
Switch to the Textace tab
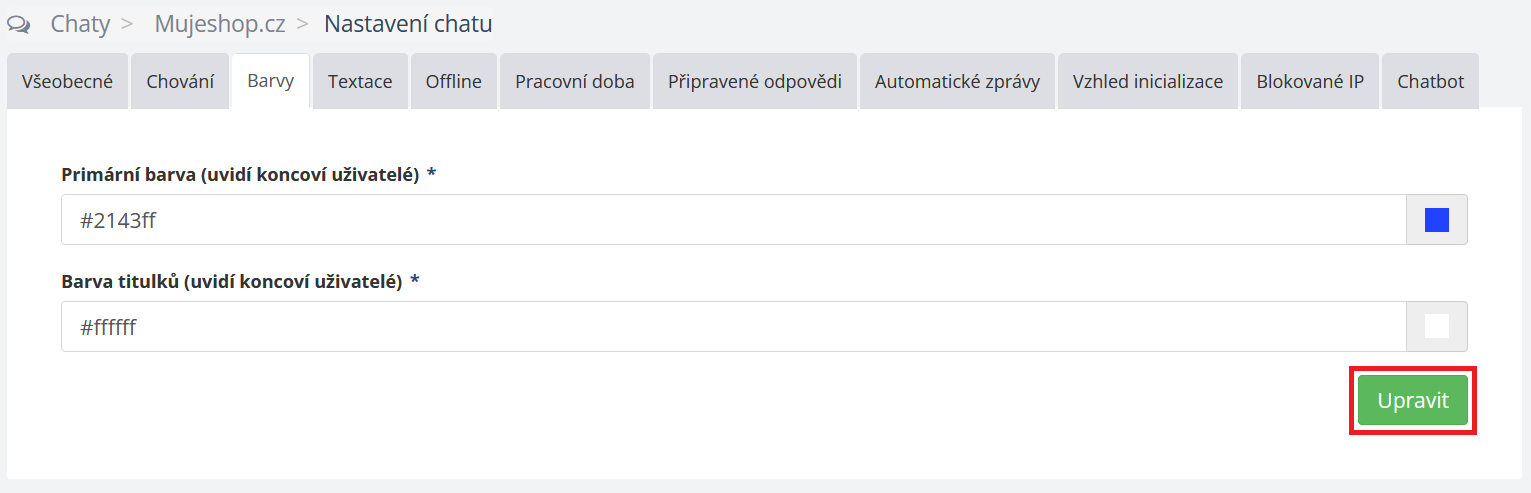[360, 81]
